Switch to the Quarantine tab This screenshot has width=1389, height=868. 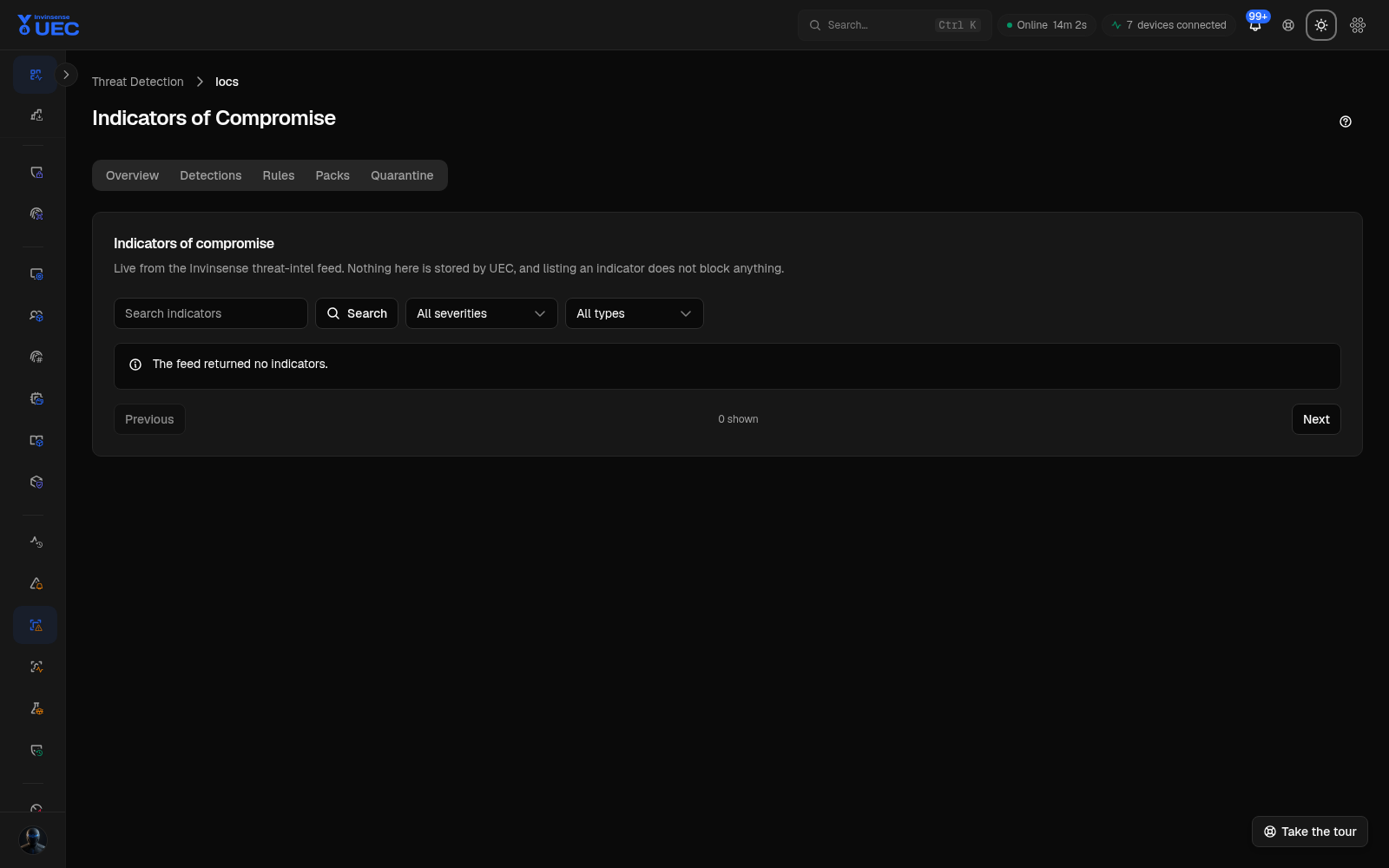click(402, 175)
